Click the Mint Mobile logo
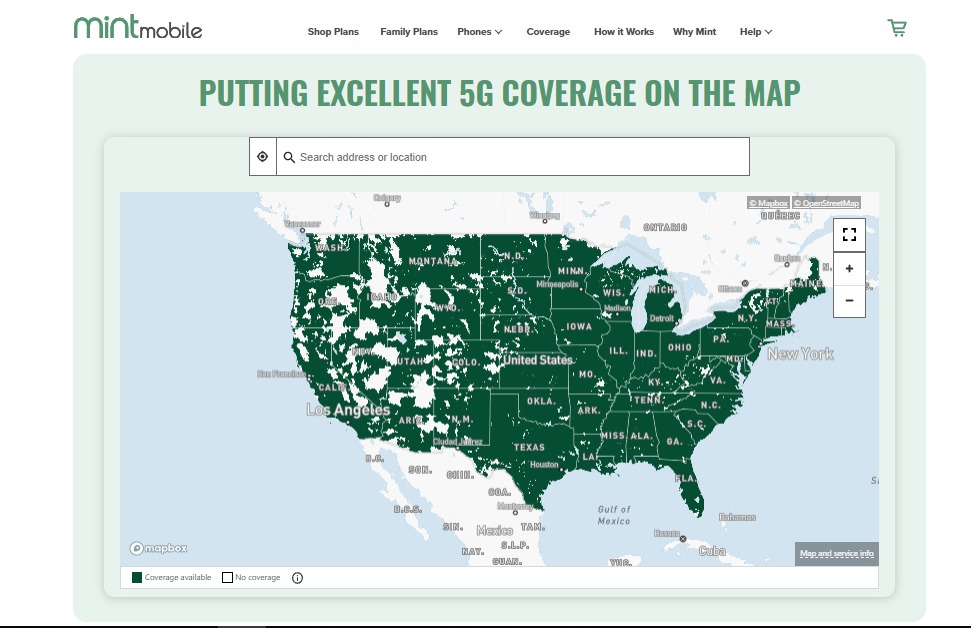The width and height of the screenshot is (971, 628). [x=138, y=28]
